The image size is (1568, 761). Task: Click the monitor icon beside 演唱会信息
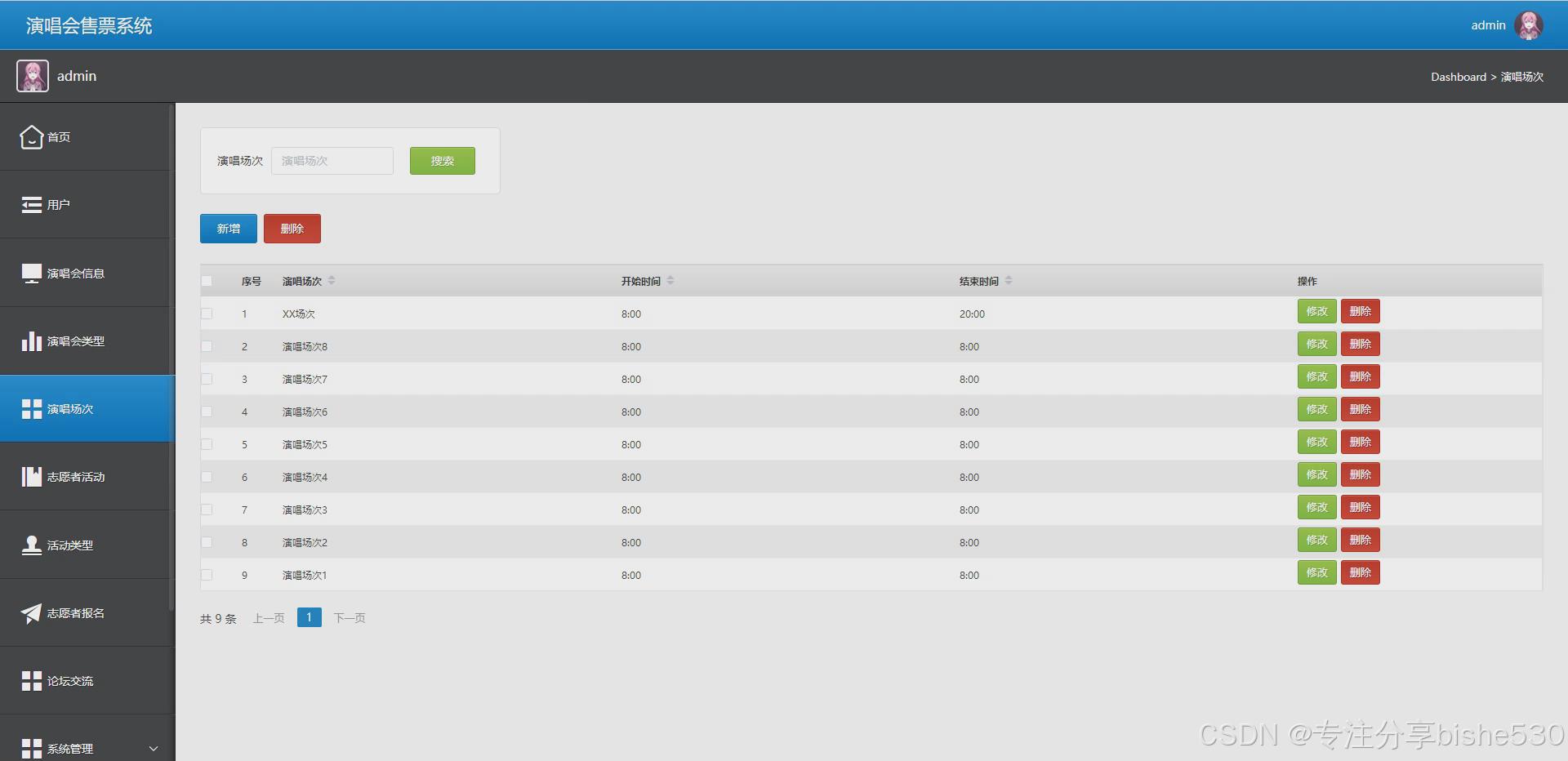[x=32, y=273]
